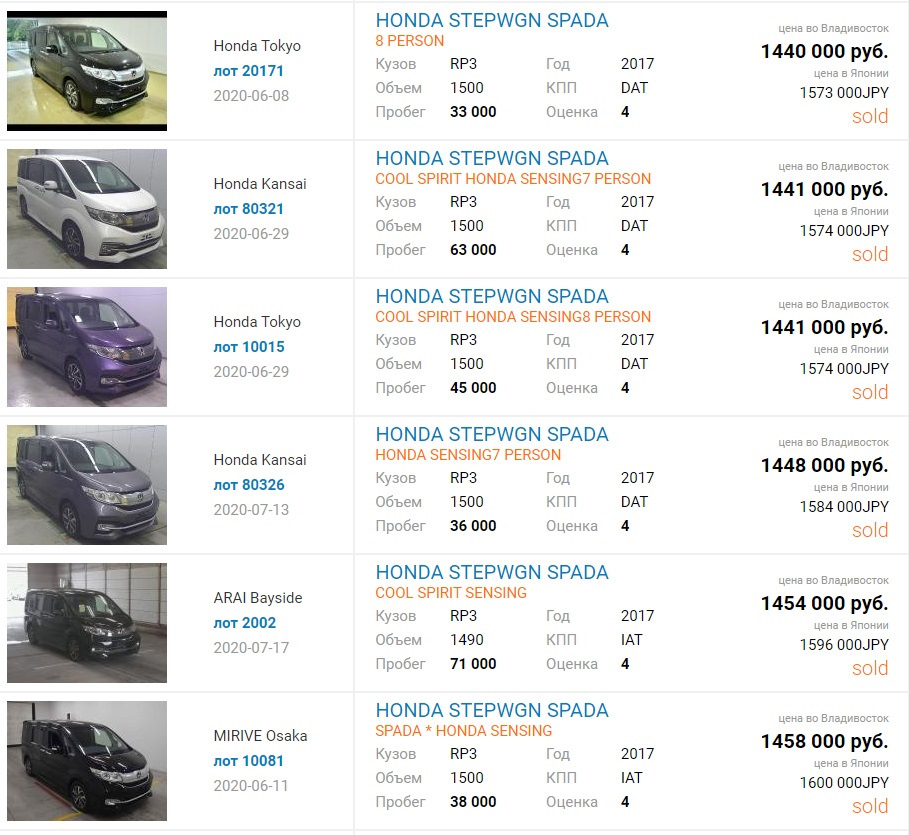Select the лот 10081 link
This screenshot has height=835, width=909.
click(249, 761)
